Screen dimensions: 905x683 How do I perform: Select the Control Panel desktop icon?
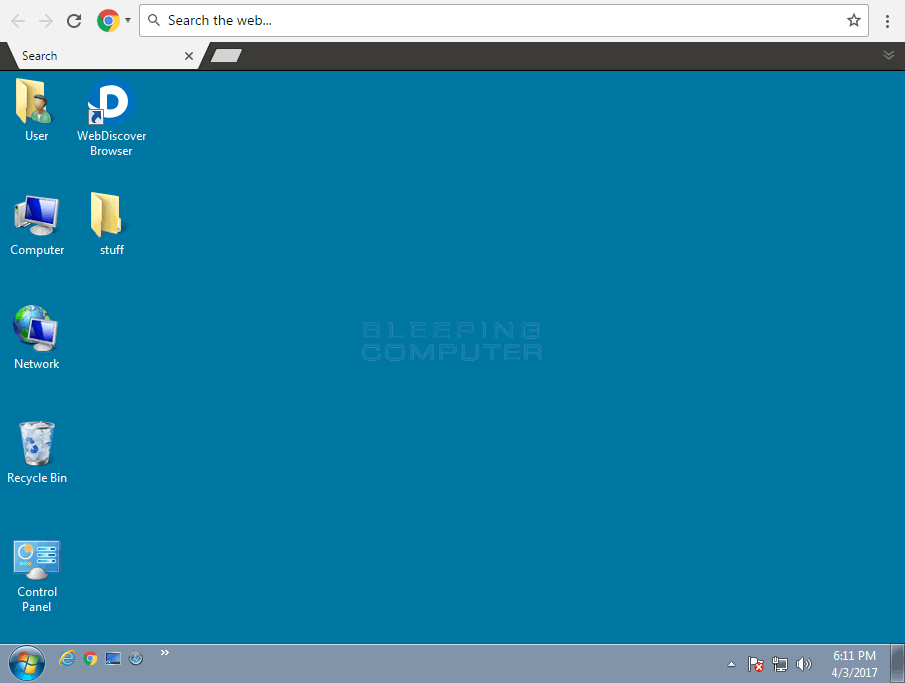tap(36, 576)
